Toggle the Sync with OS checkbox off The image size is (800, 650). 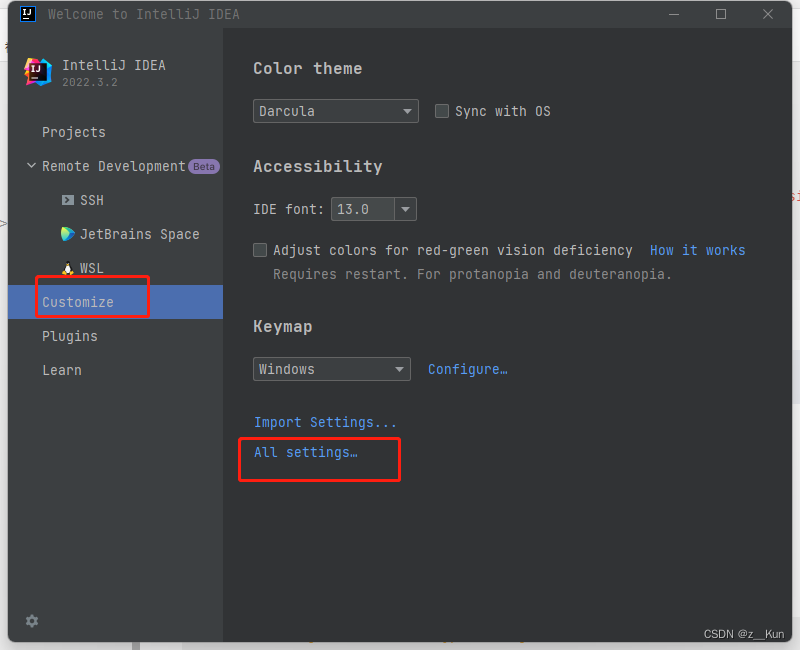coord(442,111)
